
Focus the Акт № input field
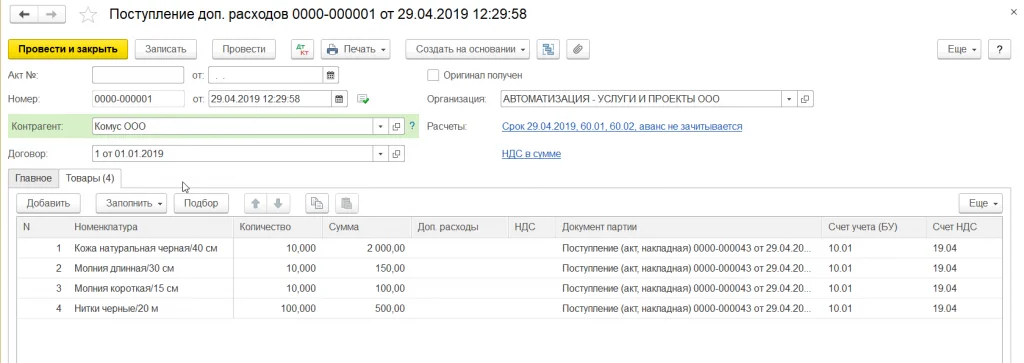(x=138, y=75)
